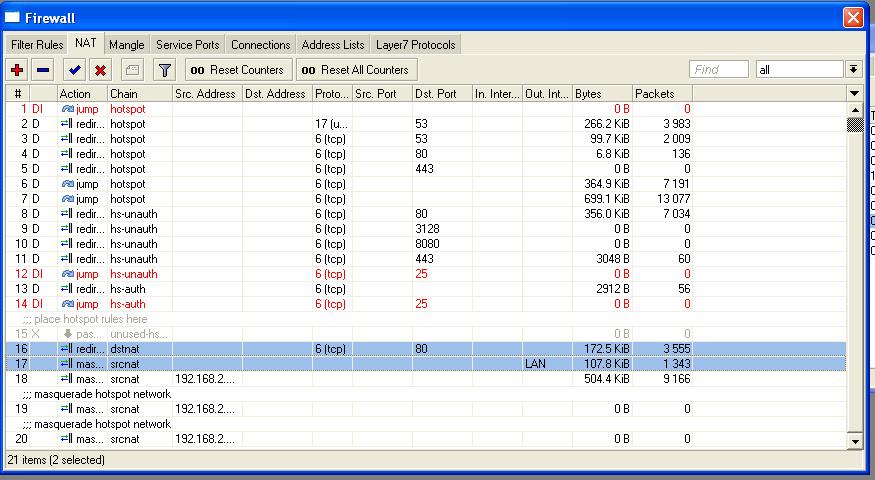Image resolution: width=875 pixels, height=480 pixels.
Task: Click 17 (u... protocol cell in row 2
Action: point(331,124)
